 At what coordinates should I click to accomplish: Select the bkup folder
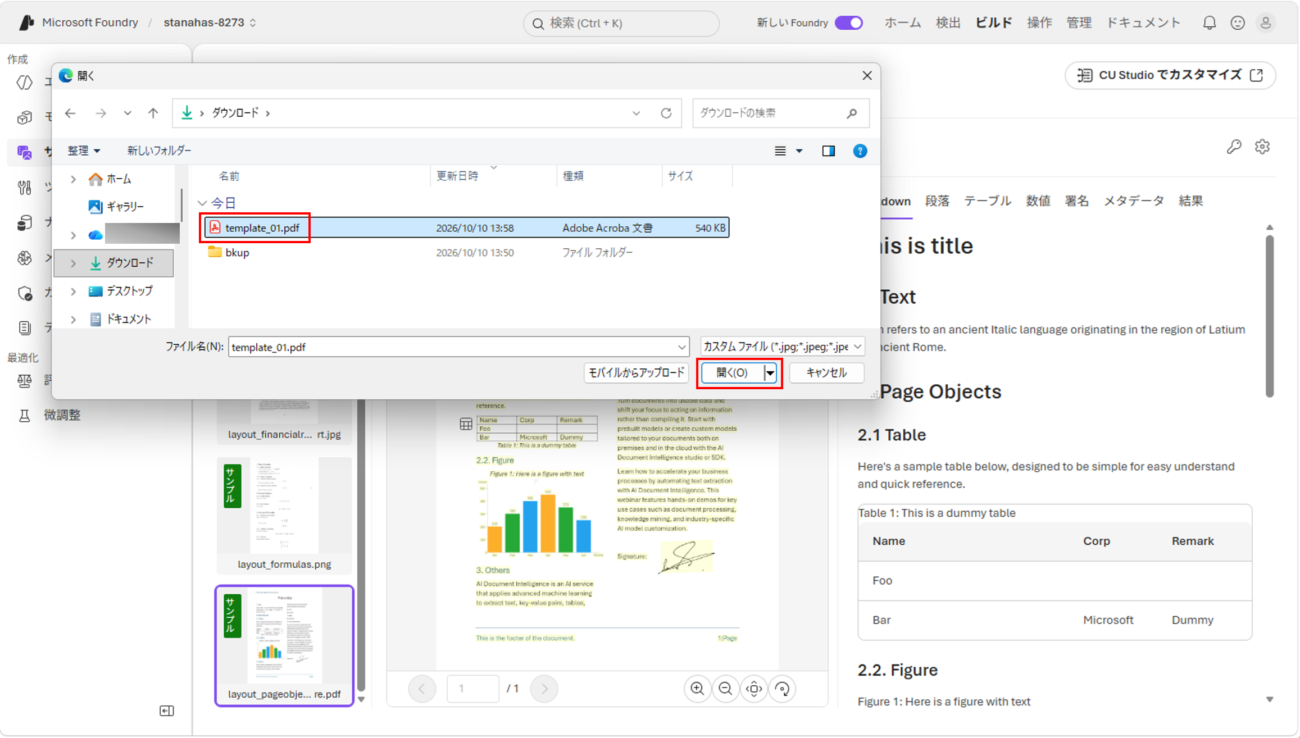point(237,253)
